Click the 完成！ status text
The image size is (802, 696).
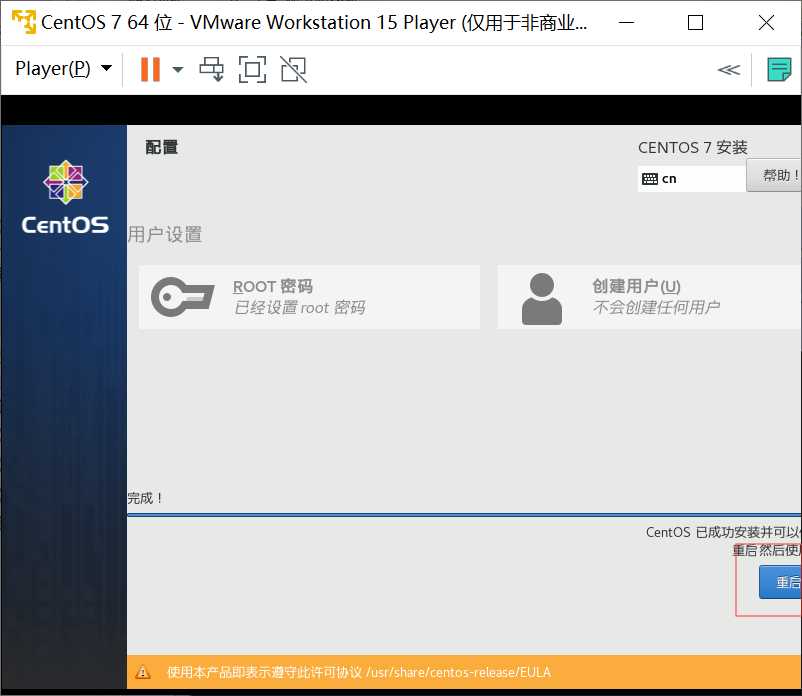tap(145, 498)
